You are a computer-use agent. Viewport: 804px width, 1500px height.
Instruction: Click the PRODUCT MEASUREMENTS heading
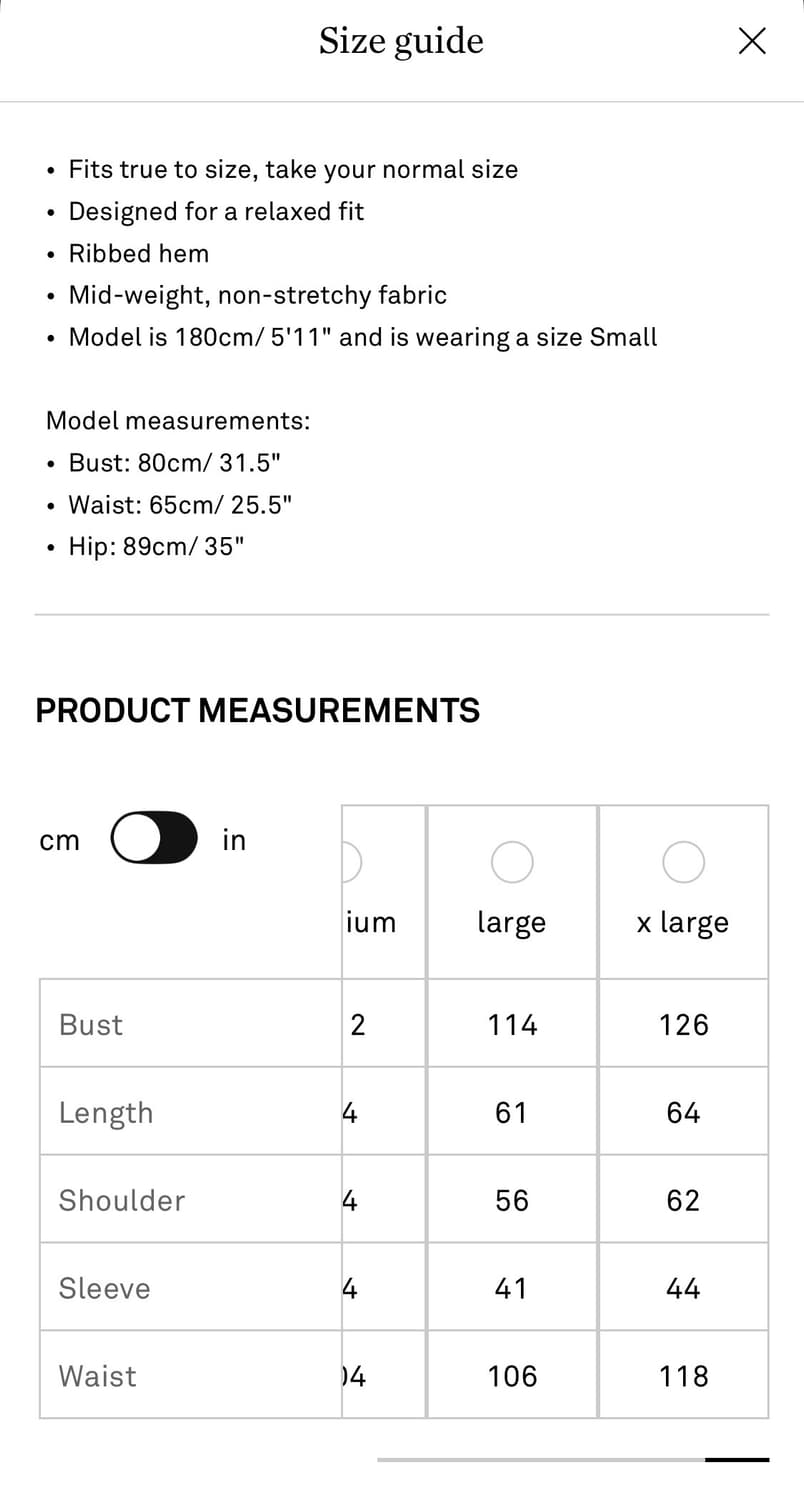coord(258,710)
